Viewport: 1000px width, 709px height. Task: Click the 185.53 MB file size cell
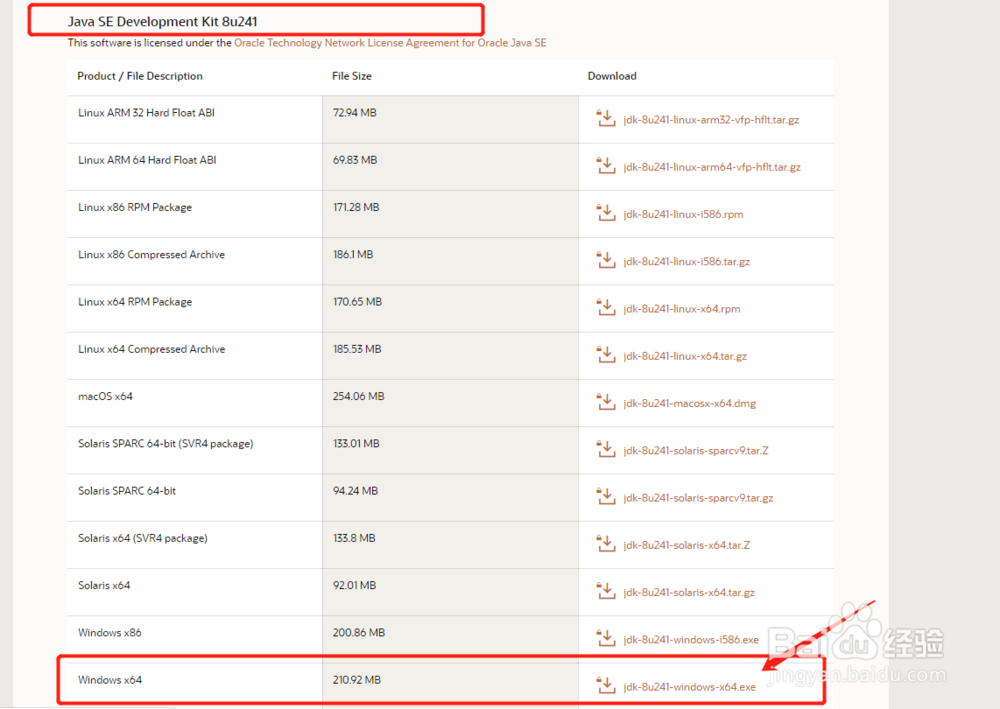(450, 355)
